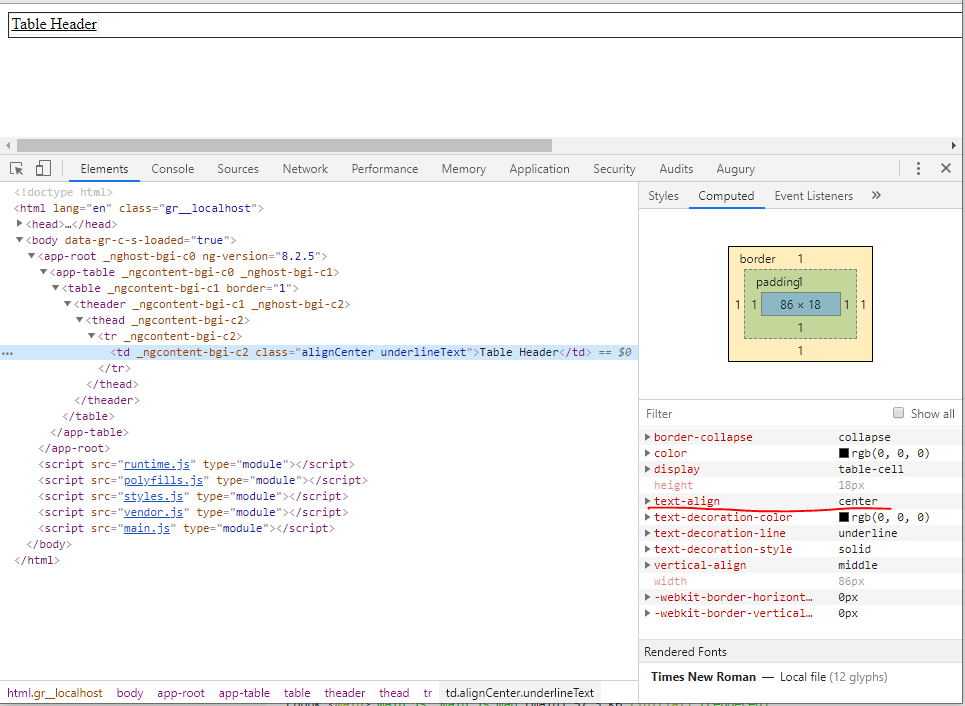Open the Console tab
This screenshot has height=706, width=965.
172,169
